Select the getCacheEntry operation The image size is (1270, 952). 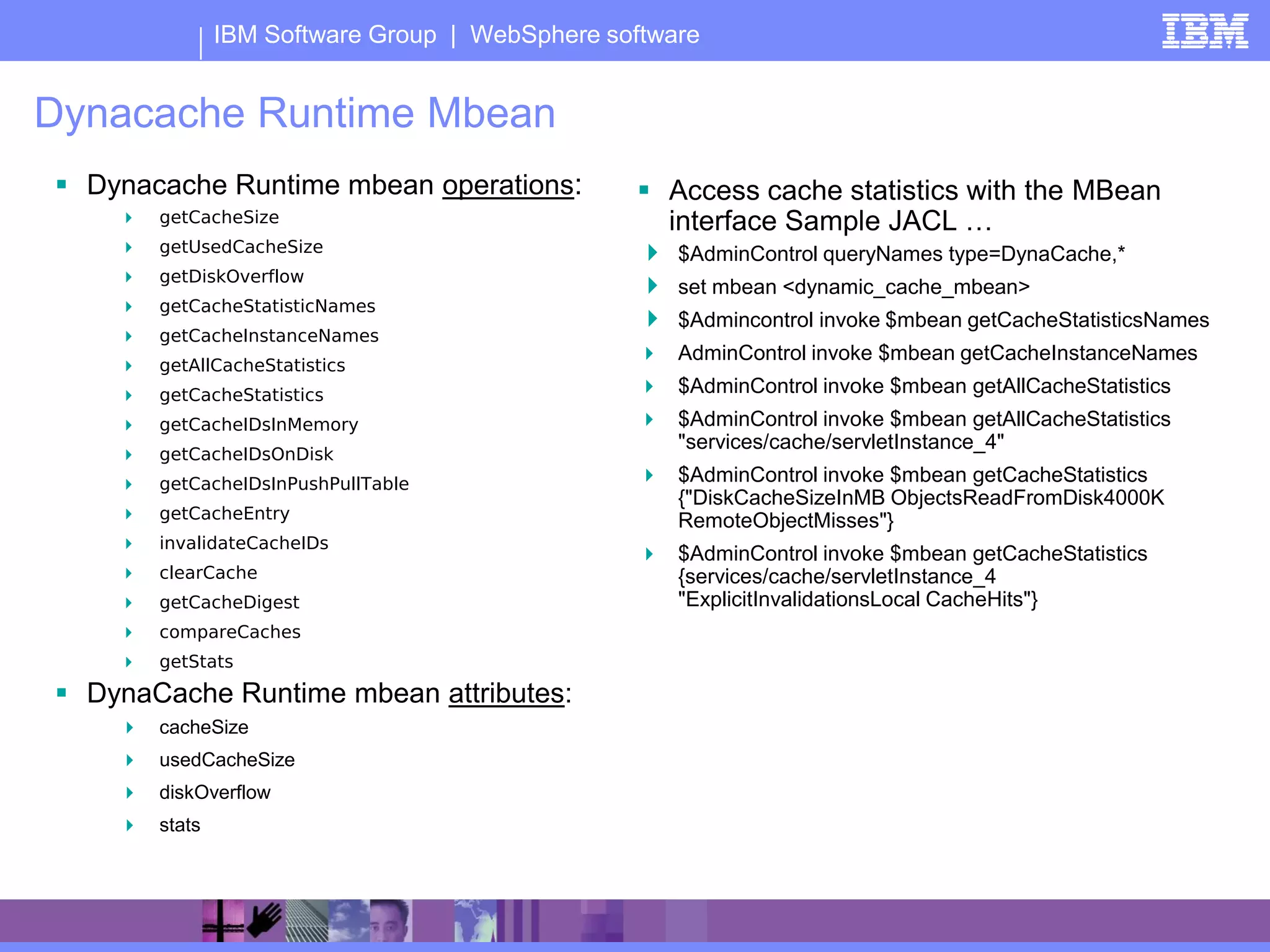pyautogui.click(x=224, y=513)
